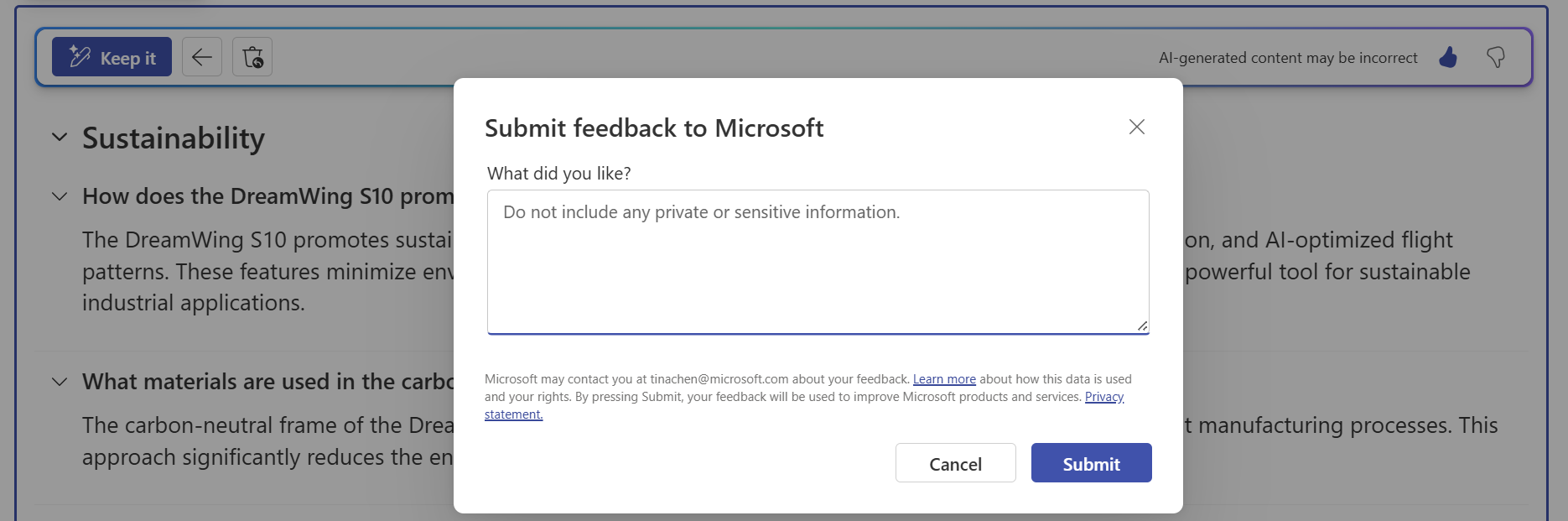
Task: Cancel the feedback dialog
Action: (956, 463)
